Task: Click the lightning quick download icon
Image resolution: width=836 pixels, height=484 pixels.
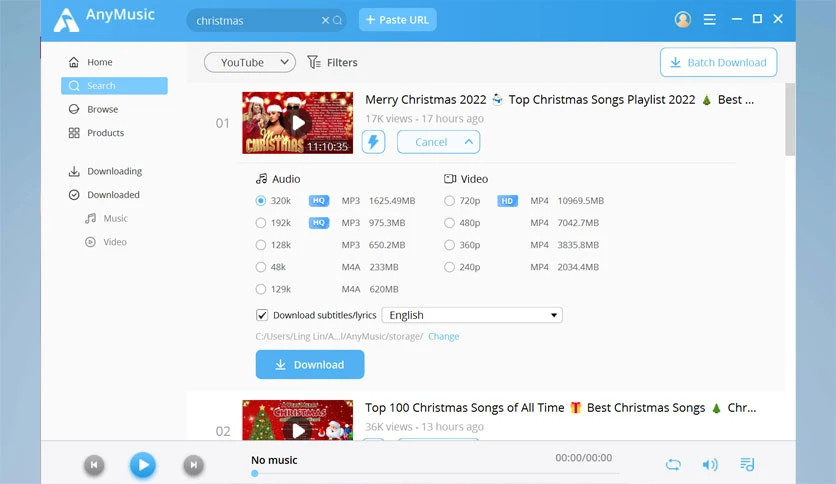Action: (373, 142)
